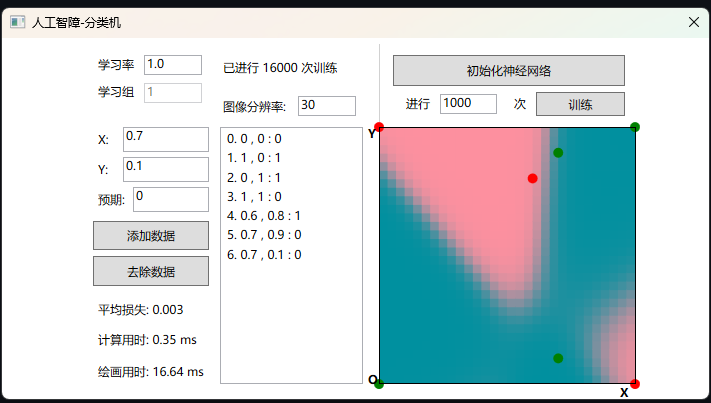Click the 去除数据 button
Image resolution: width=711 pixels, height=403 pixels.
coord(151,271)
